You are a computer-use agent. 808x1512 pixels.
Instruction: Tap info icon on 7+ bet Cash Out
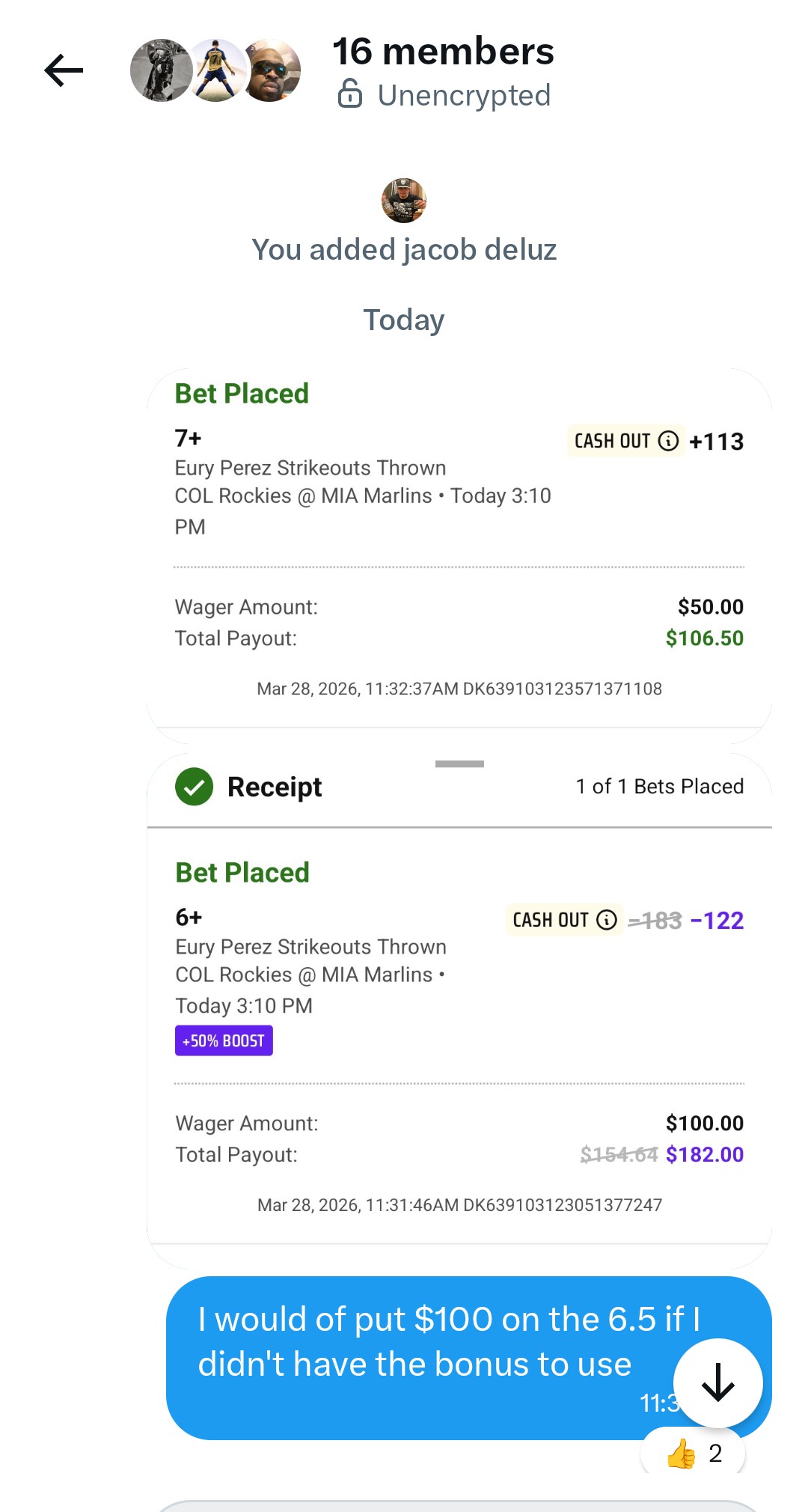pos(668,441)
